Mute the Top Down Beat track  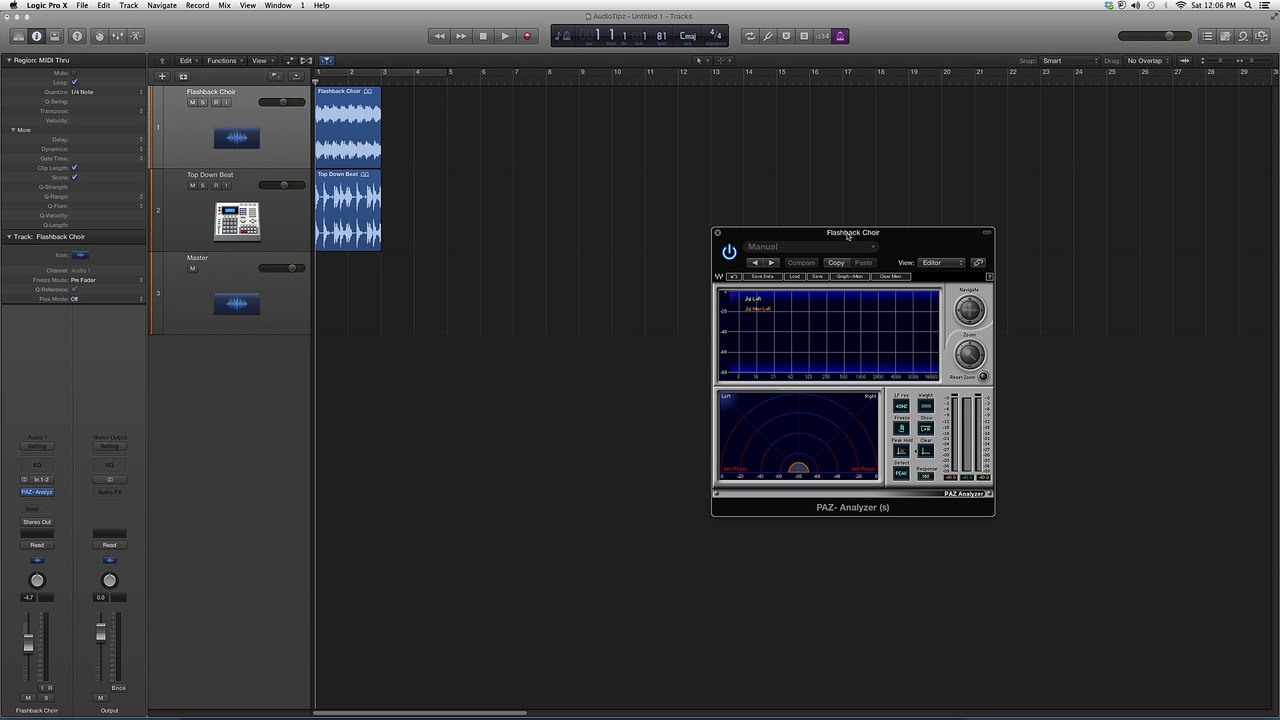pos(192,185)
